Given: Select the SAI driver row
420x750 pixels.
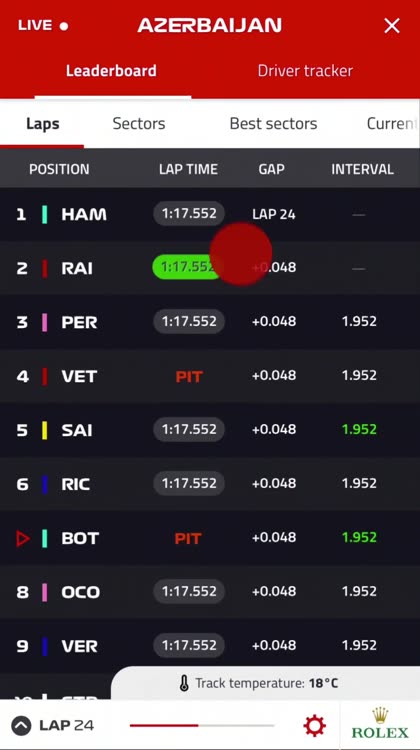Looking at the screenshot, I should pyautogui.click(x=210, y=430).
